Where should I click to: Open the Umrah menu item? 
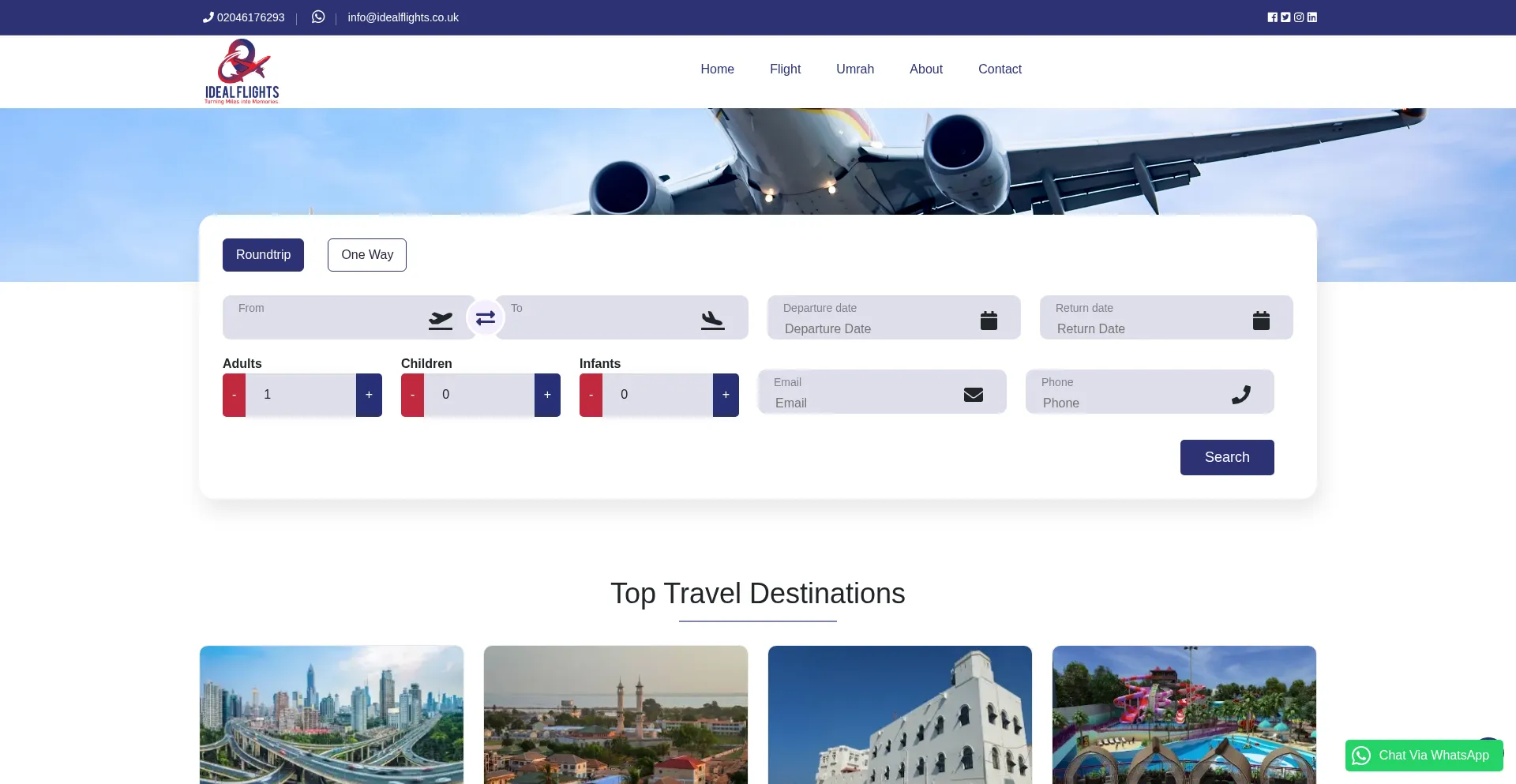coord(855,69)
